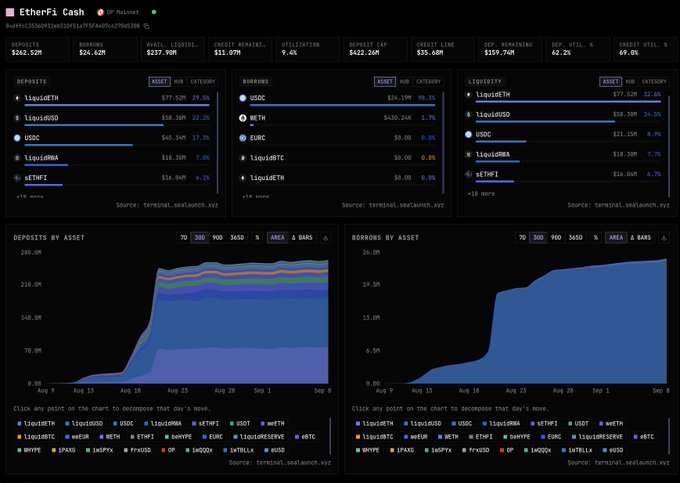Viewport: 680px width, 483px height.
Task: Click the pink EtherFi Cash logo square
Action: tap(10, 12)
